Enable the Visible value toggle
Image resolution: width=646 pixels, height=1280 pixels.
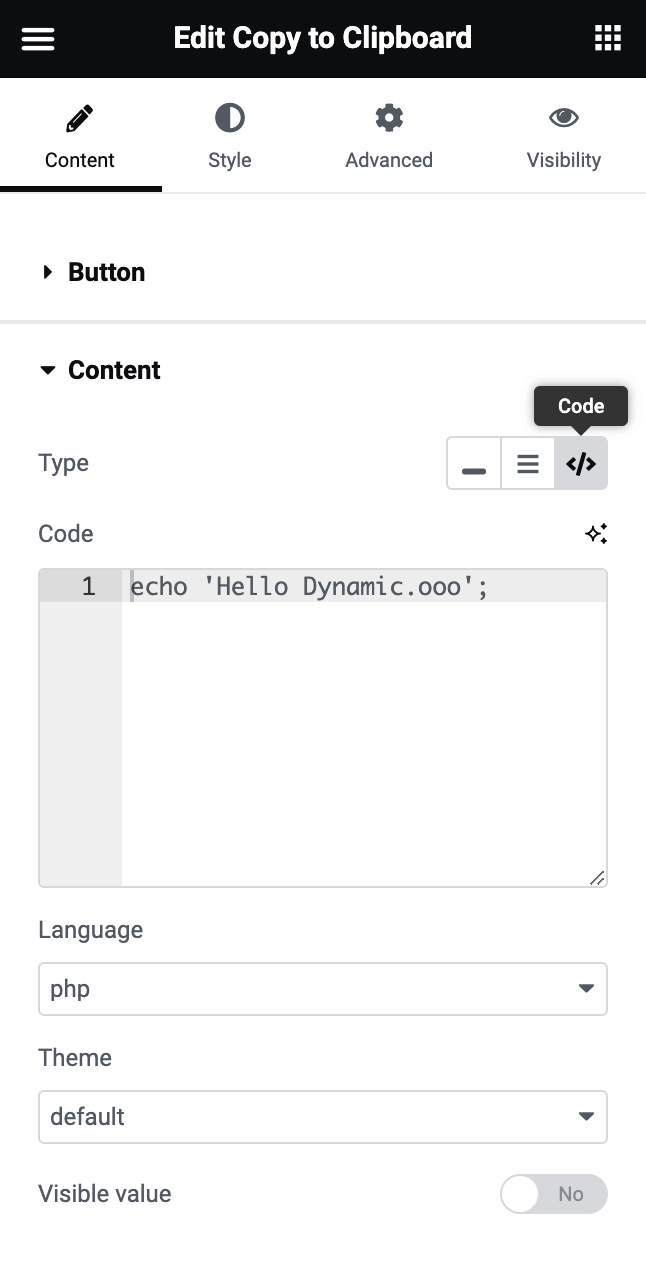(553, 1194)
